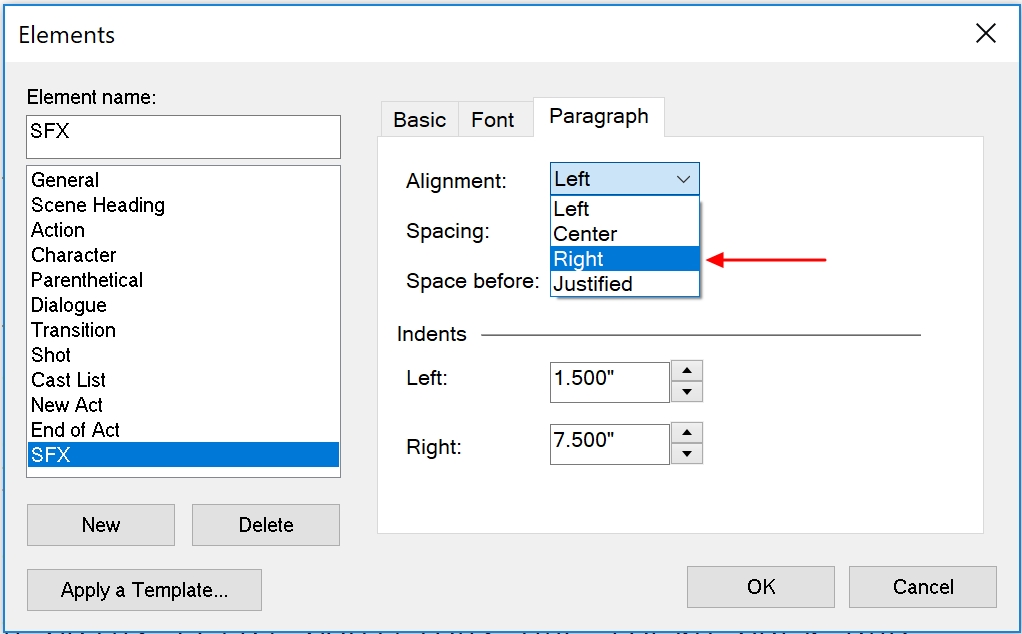Pick Right alignment option
The height and width of the screenshot is (634, 1022).
pos(624,259)
